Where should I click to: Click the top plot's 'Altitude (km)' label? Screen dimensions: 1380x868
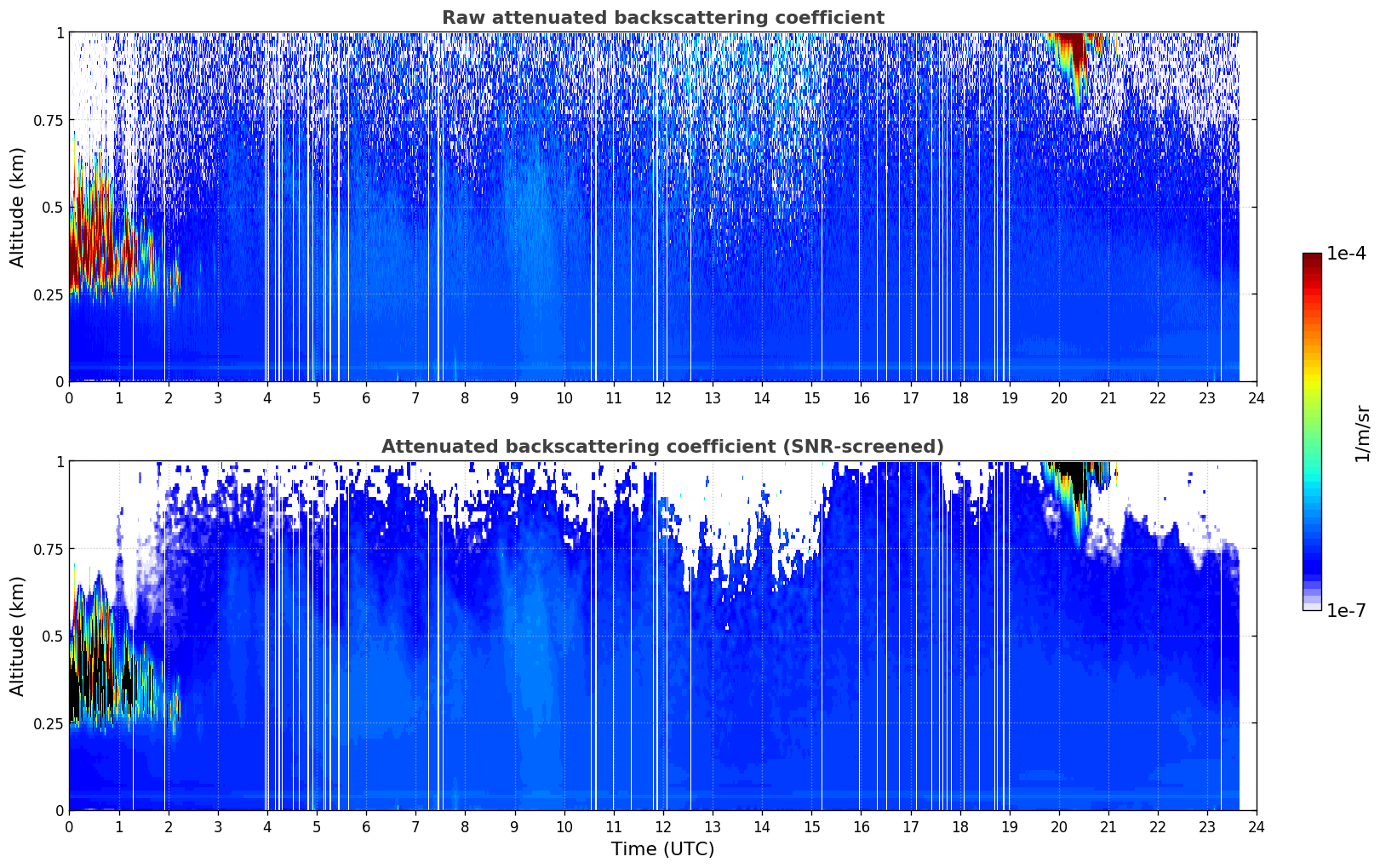coord(18,207)
